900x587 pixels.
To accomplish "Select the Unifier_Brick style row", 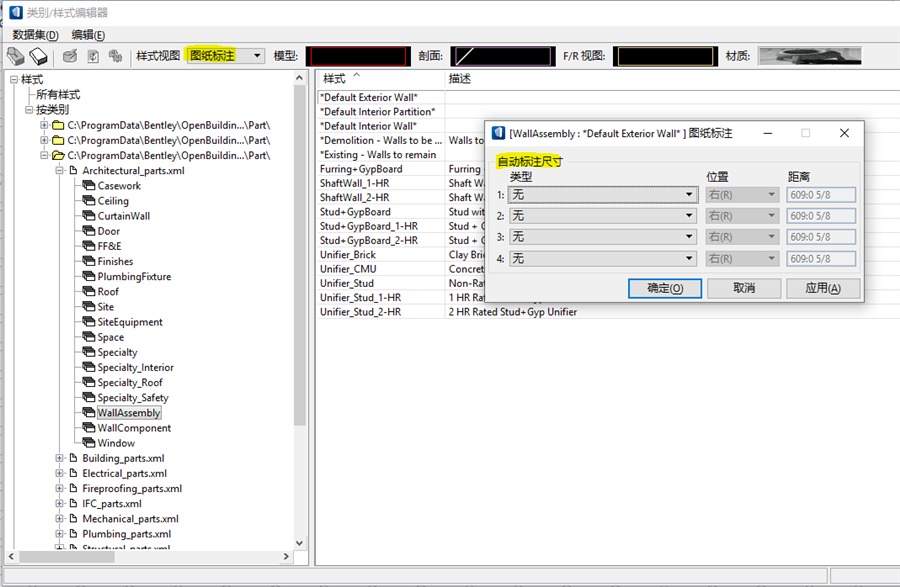I will (x=348, y=255).
